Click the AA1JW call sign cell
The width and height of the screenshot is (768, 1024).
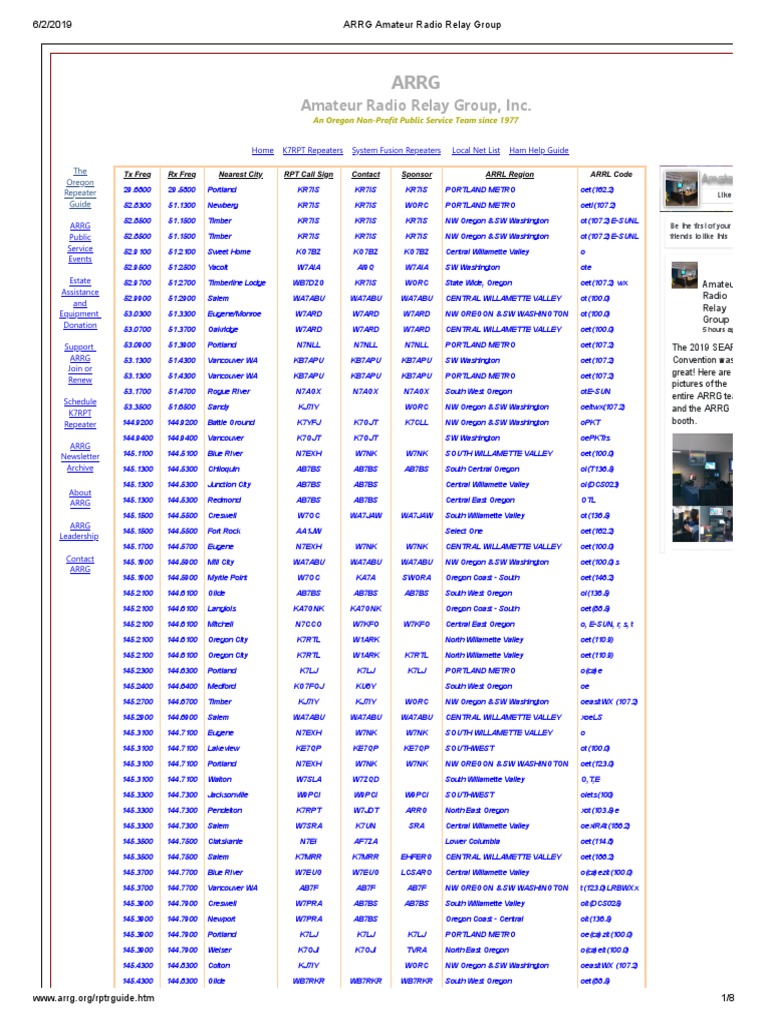pos(308,531)
